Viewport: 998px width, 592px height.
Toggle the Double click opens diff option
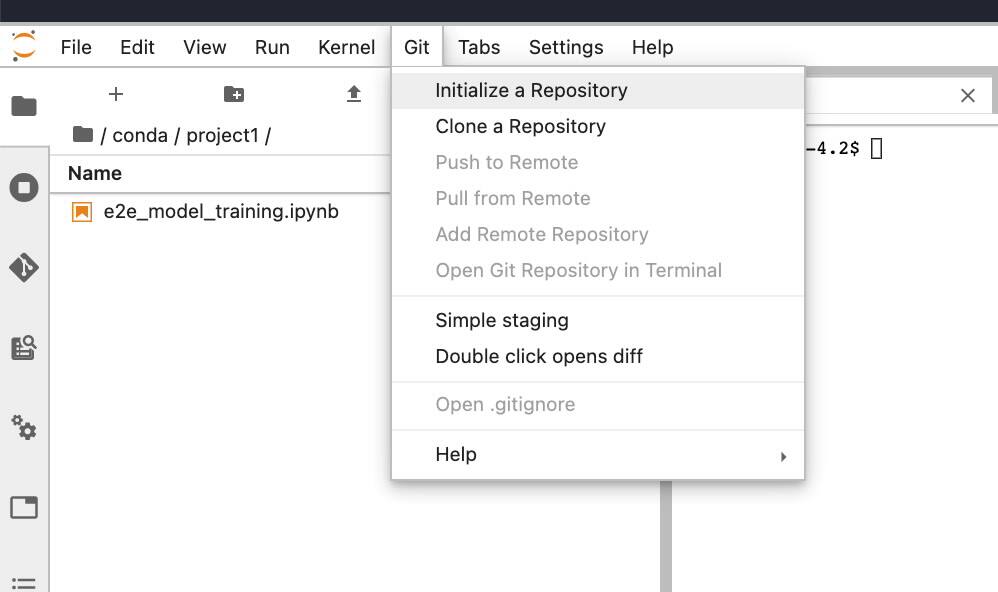coord(538,356)
